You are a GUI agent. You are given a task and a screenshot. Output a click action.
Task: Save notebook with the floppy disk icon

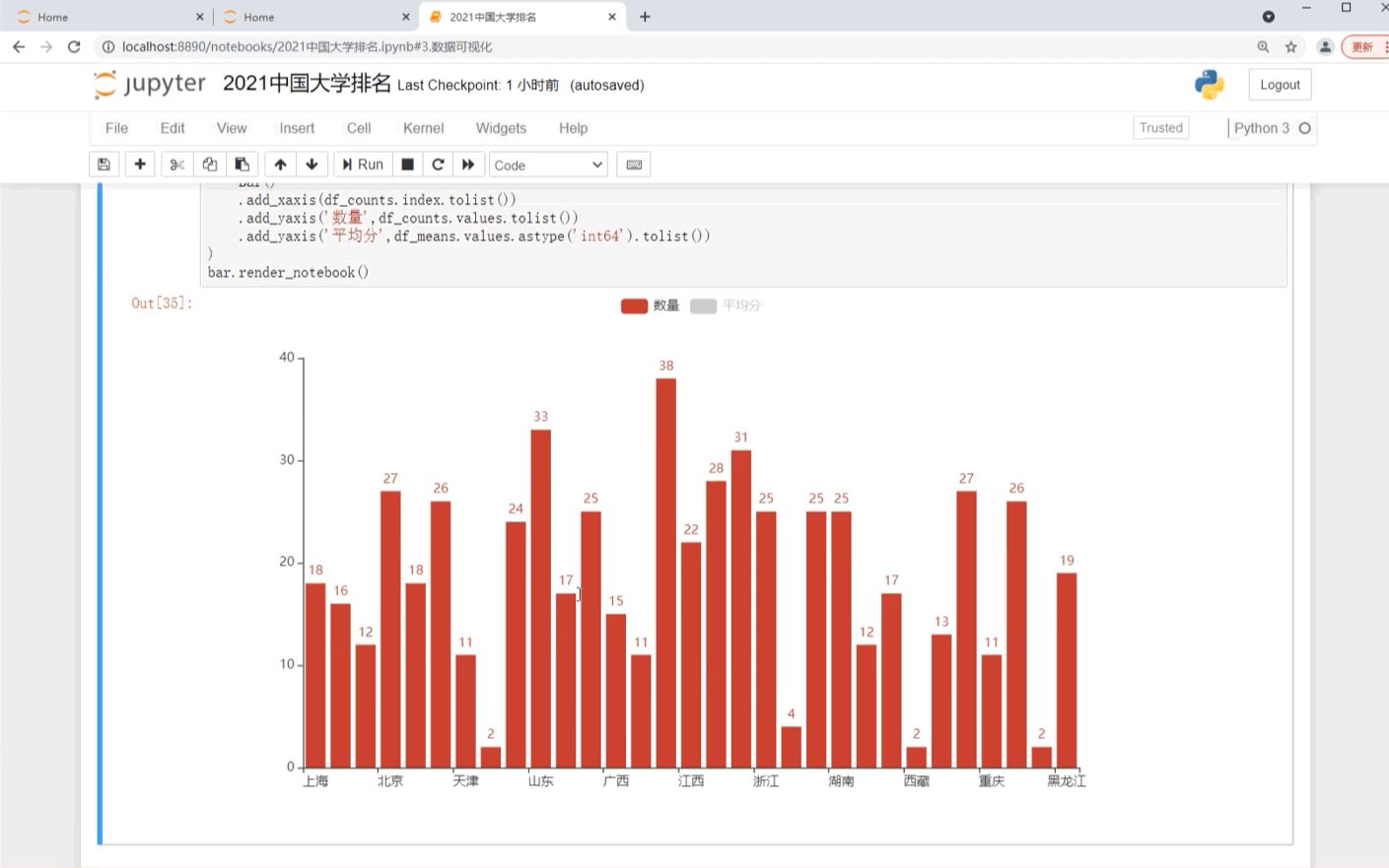coord(104,165)
